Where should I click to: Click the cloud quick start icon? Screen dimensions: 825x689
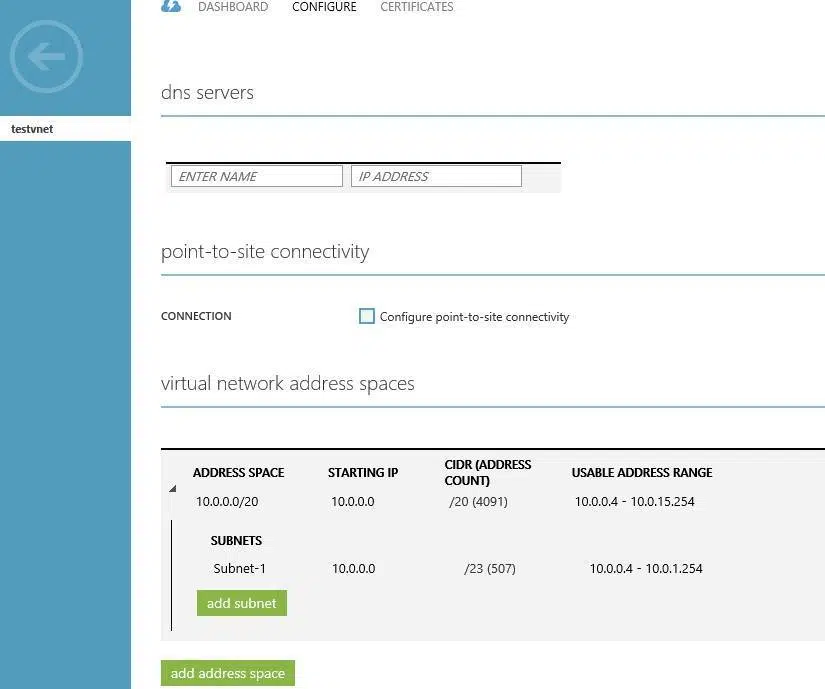[171, 6]
